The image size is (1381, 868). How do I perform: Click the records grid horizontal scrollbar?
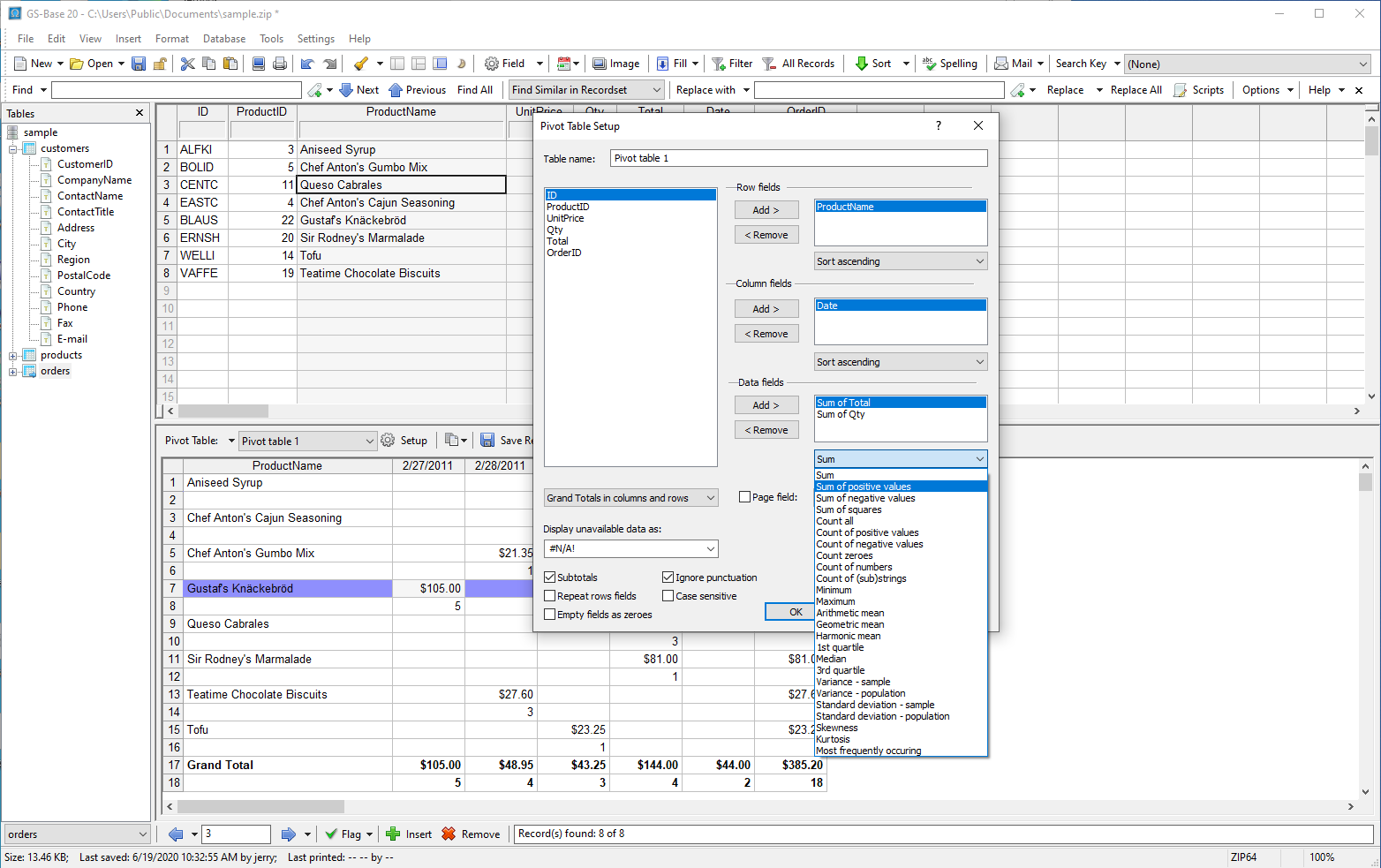click(x=223, y=411)
